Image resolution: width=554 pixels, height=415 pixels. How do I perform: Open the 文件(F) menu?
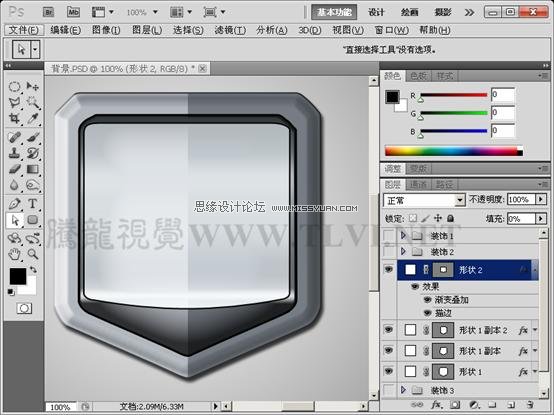24,30
